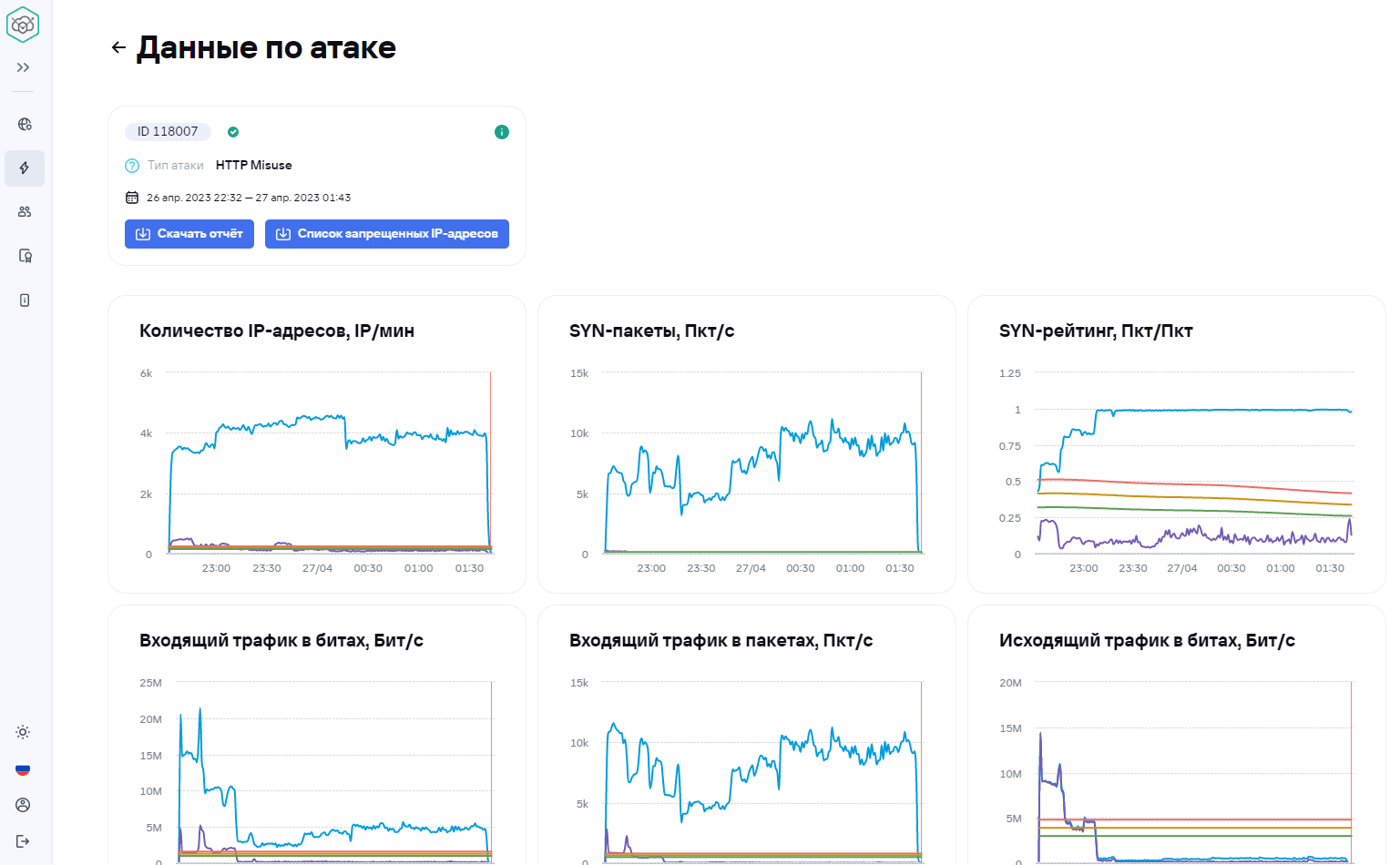The height and width of the screenshot is (865, 1400).
Task: Open the info document icon in the sidebar
Action: point(25,300)
